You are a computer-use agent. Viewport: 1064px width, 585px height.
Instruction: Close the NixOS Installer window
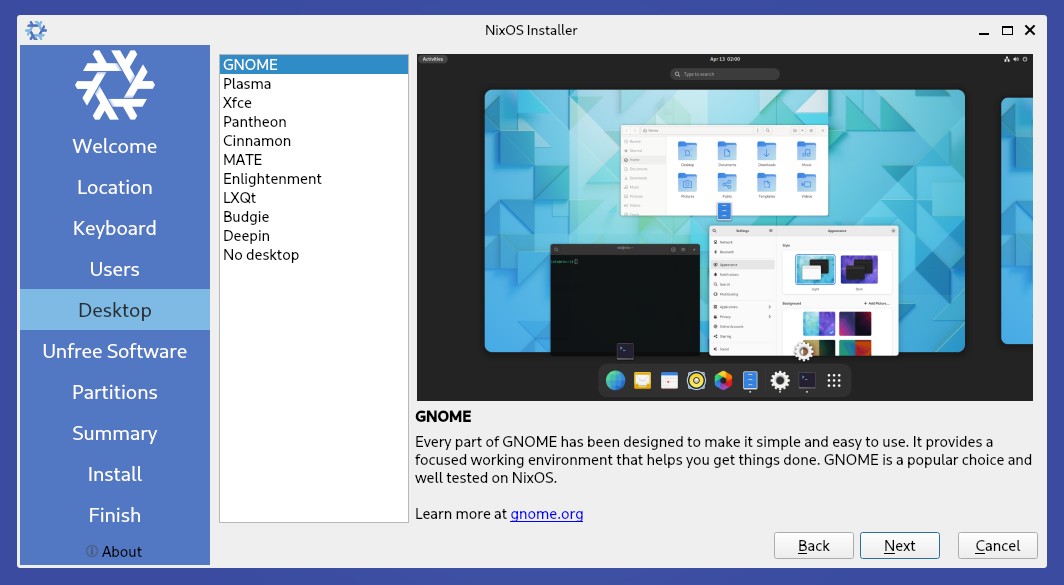pyautogui.click(x=1029, y=31)
